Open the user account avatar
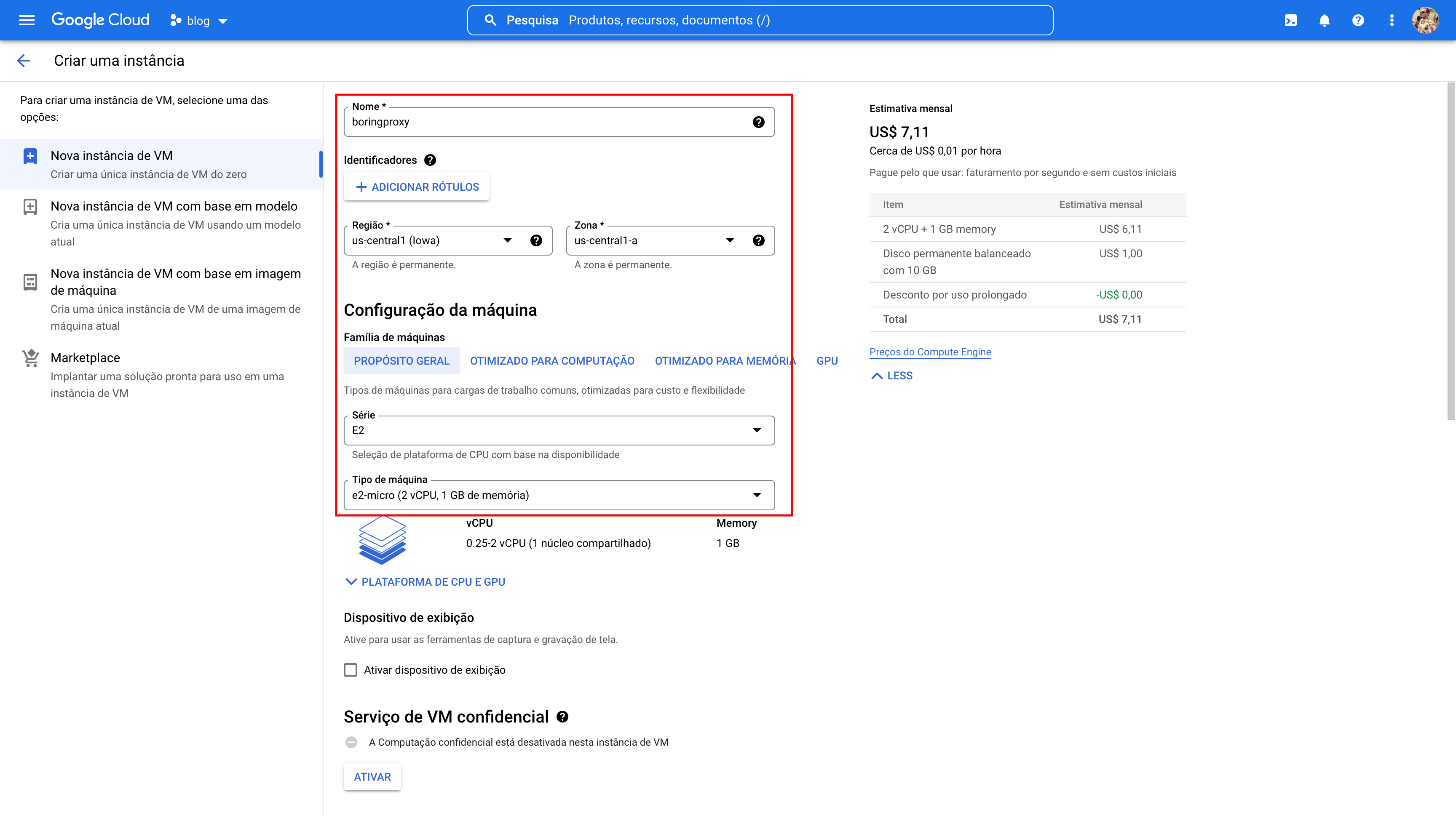This screenshot has width=1456, height=816. tap(1426, 20)
